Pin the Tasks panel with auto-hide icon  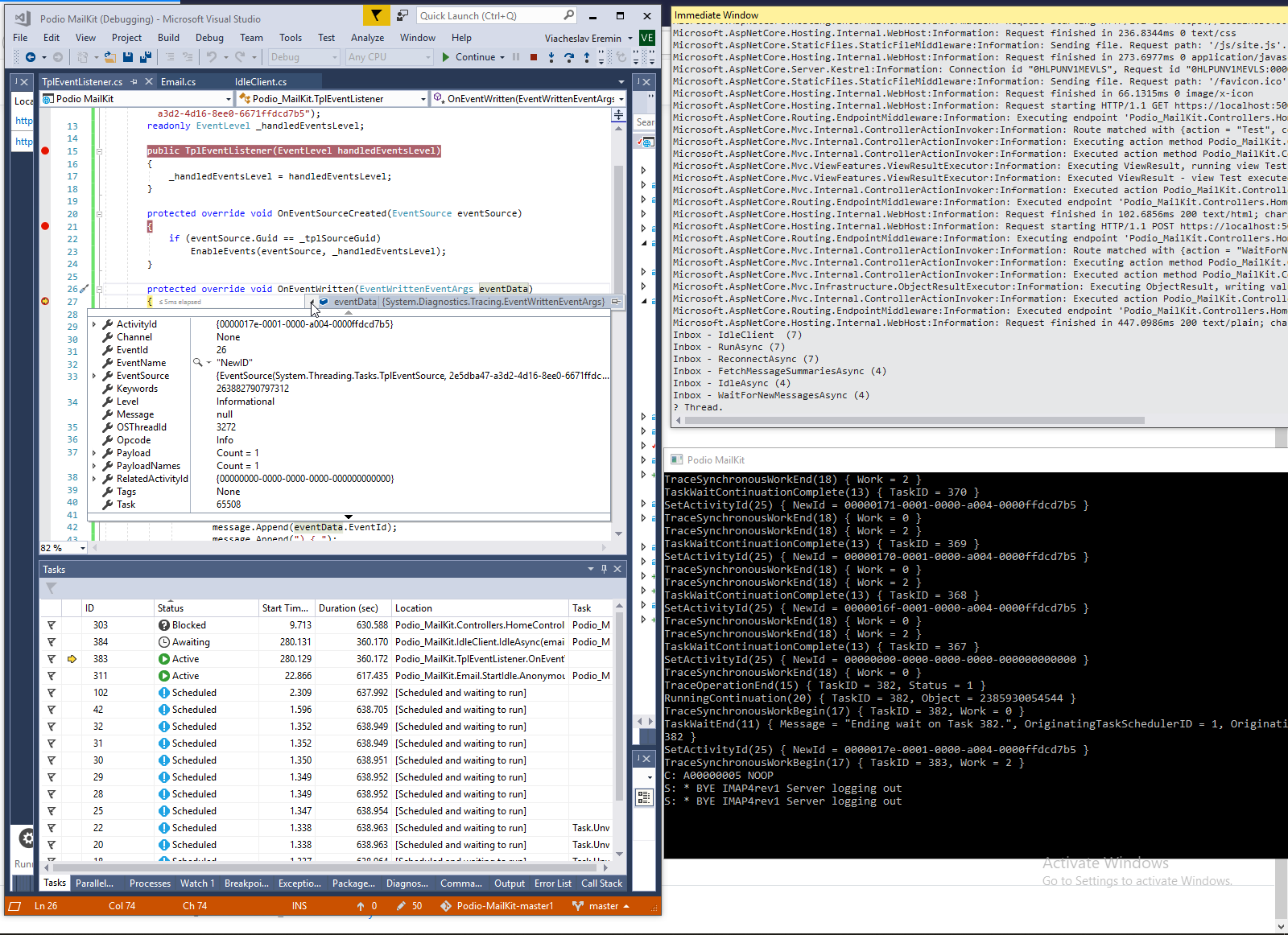[x=604, y=569]
